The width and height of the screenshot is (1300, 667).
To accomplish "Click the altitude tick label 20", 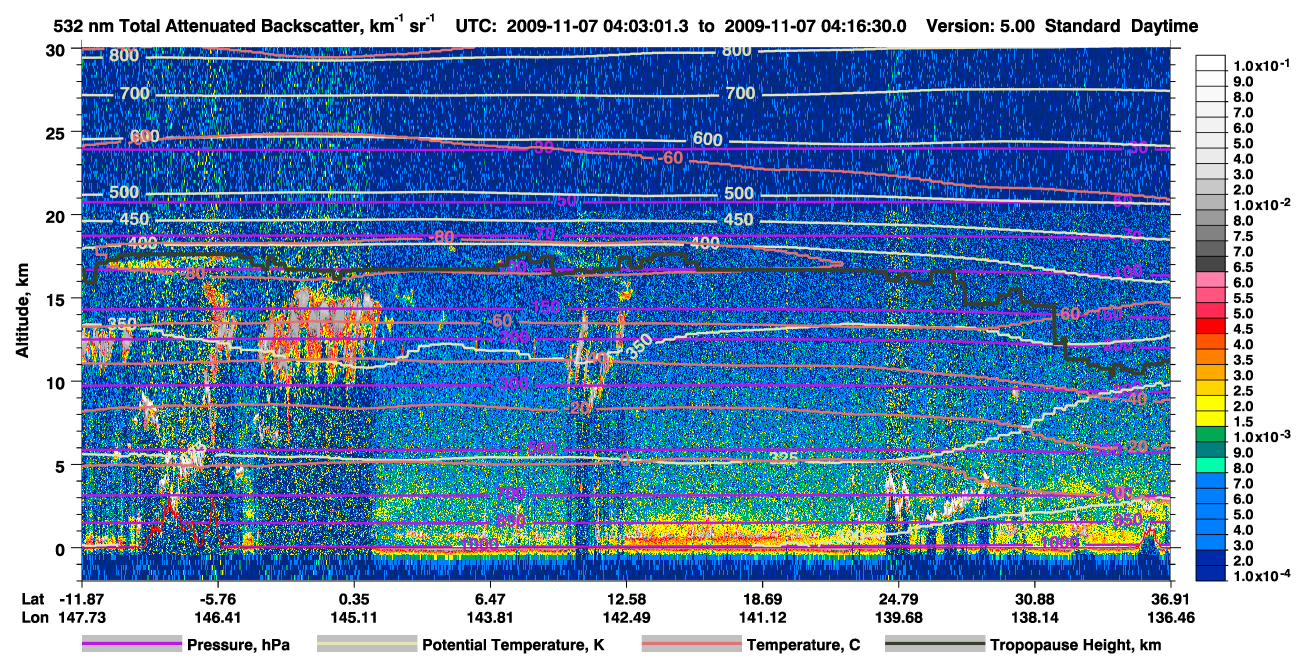I will click(x=57, y=216).
